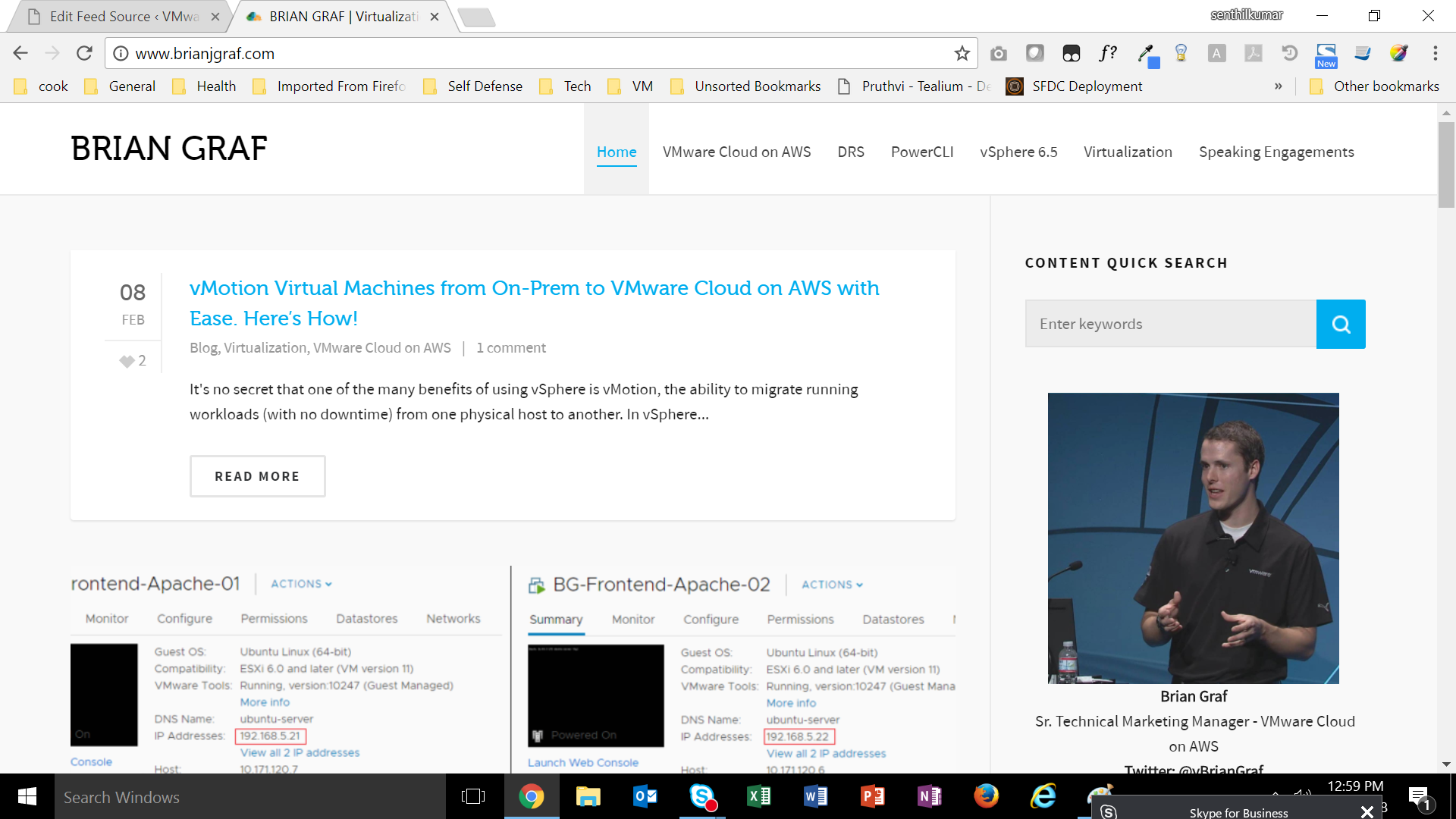Launch Firefox from the taskbar
The height and width of the screenshot is (819, 1456).
tap(986, 796)
